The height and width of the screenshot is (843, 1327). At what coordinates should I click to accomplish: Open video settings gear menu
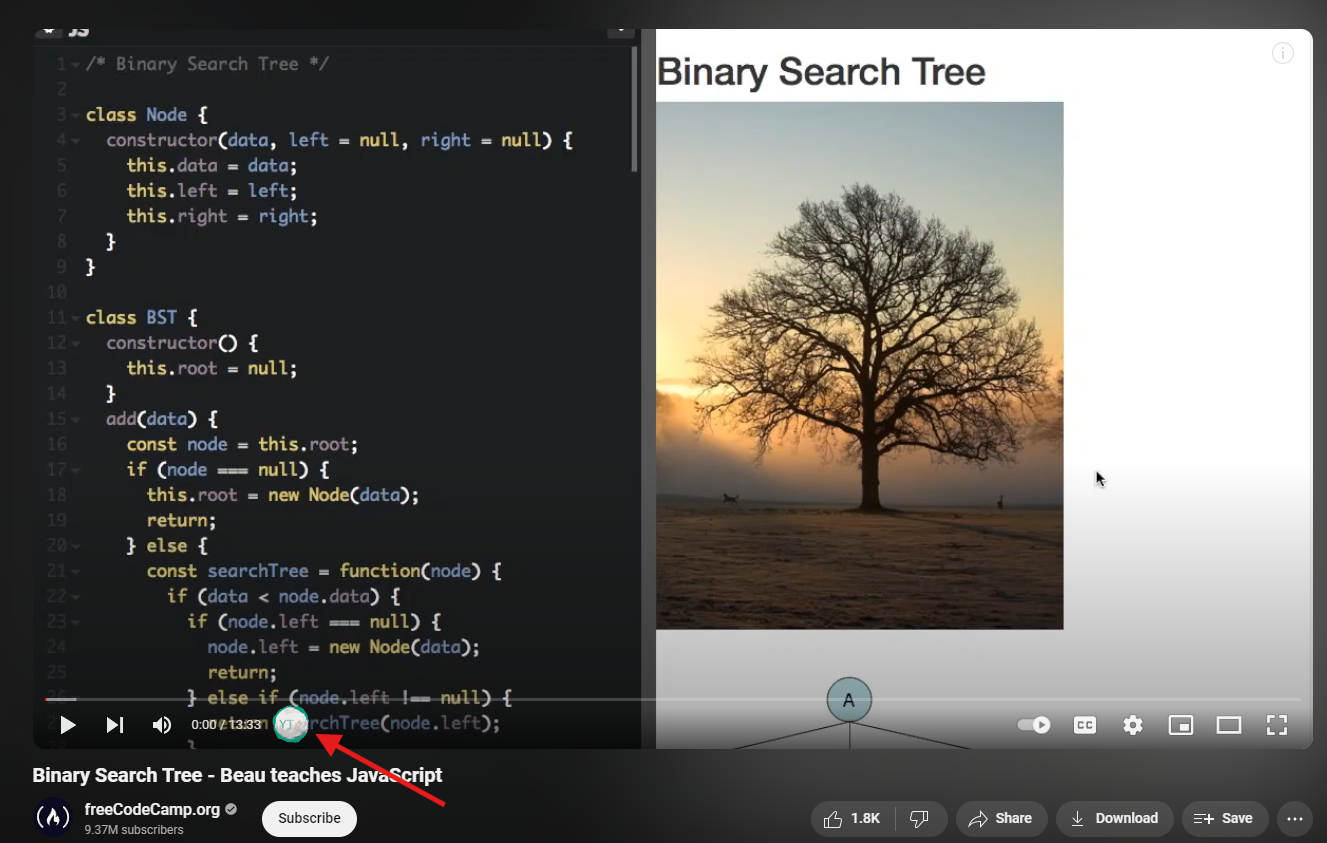point(1133,725)
